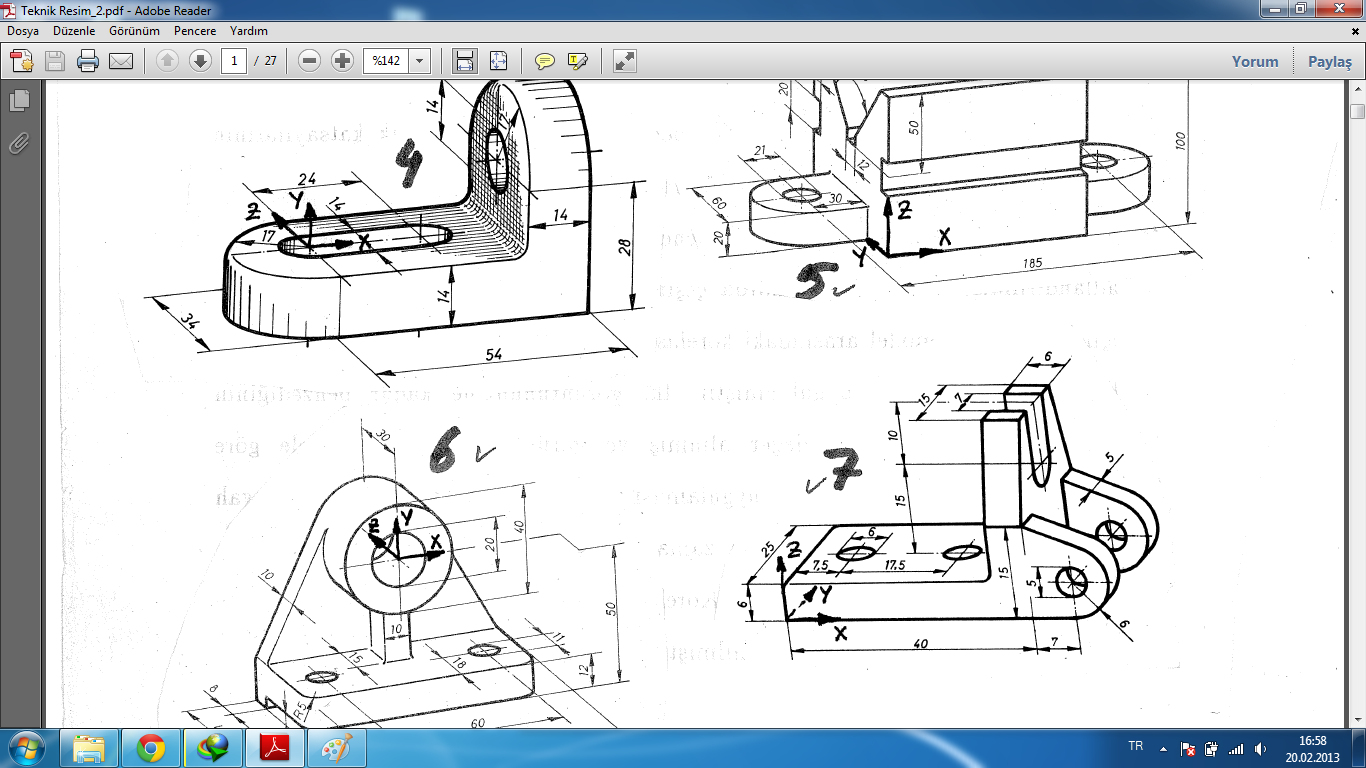The width and height of the screenshot is (1366, 768).
Task: Switch to read mode expand icon
Action: 625,61
